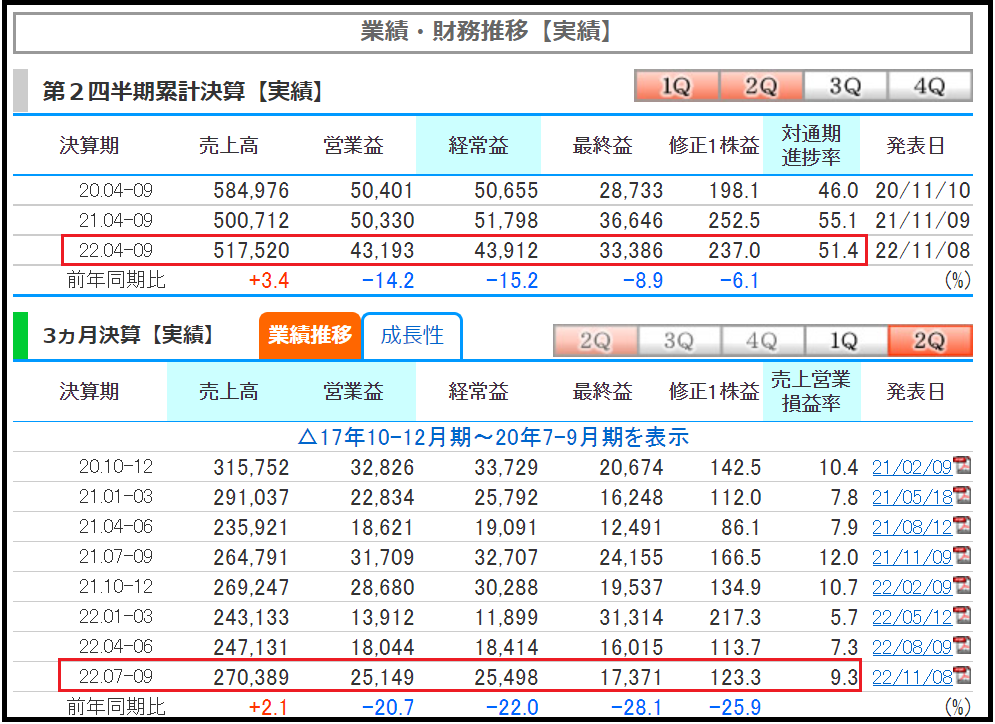This screenshot has height=724, width=995.
Task: Click 3ヵ月決算【実績】 heading
Action: point(129,334)
